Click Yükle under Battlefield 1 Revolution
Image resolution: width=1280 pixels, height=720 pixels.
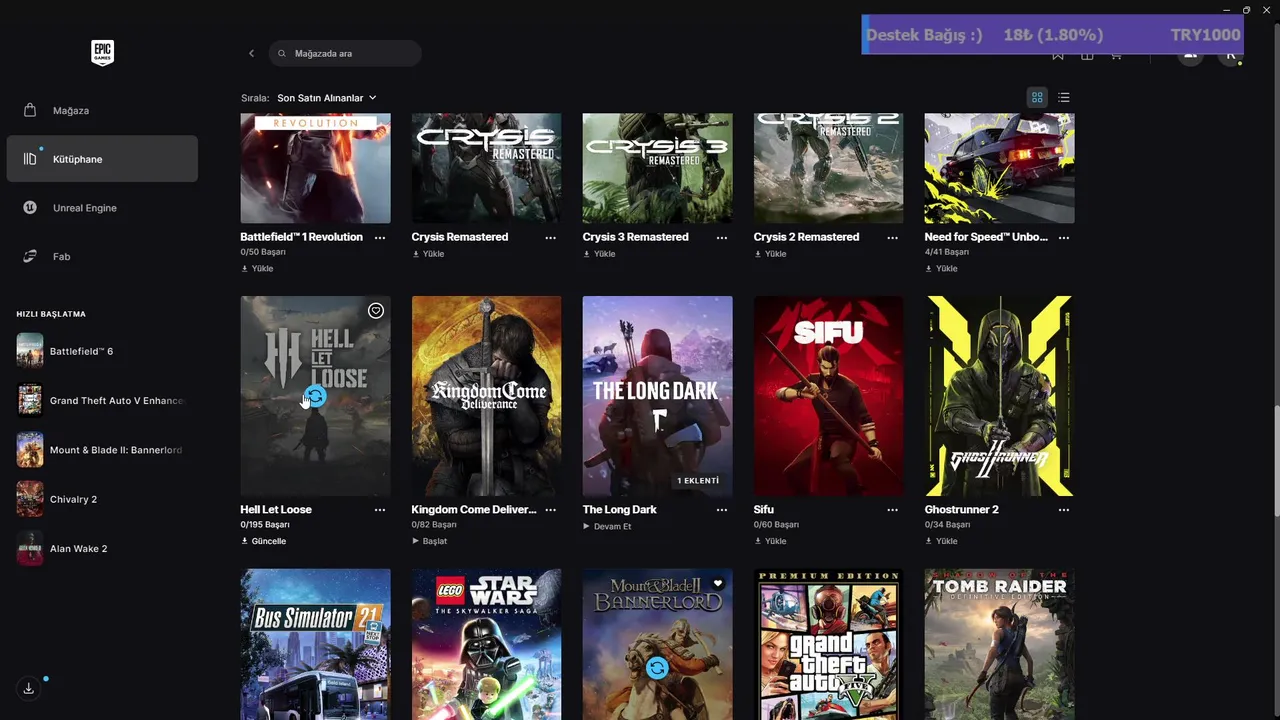(257, 268)
